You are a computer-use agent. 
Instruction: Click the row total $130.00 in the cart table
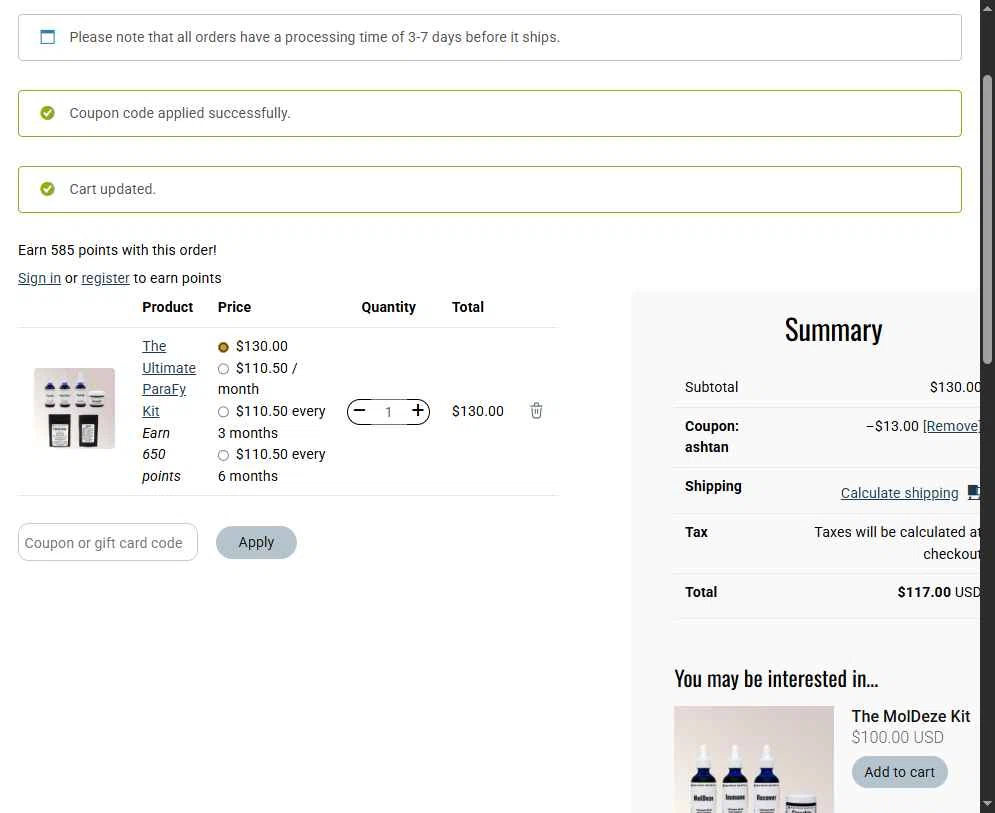click(x=478, y=411)
